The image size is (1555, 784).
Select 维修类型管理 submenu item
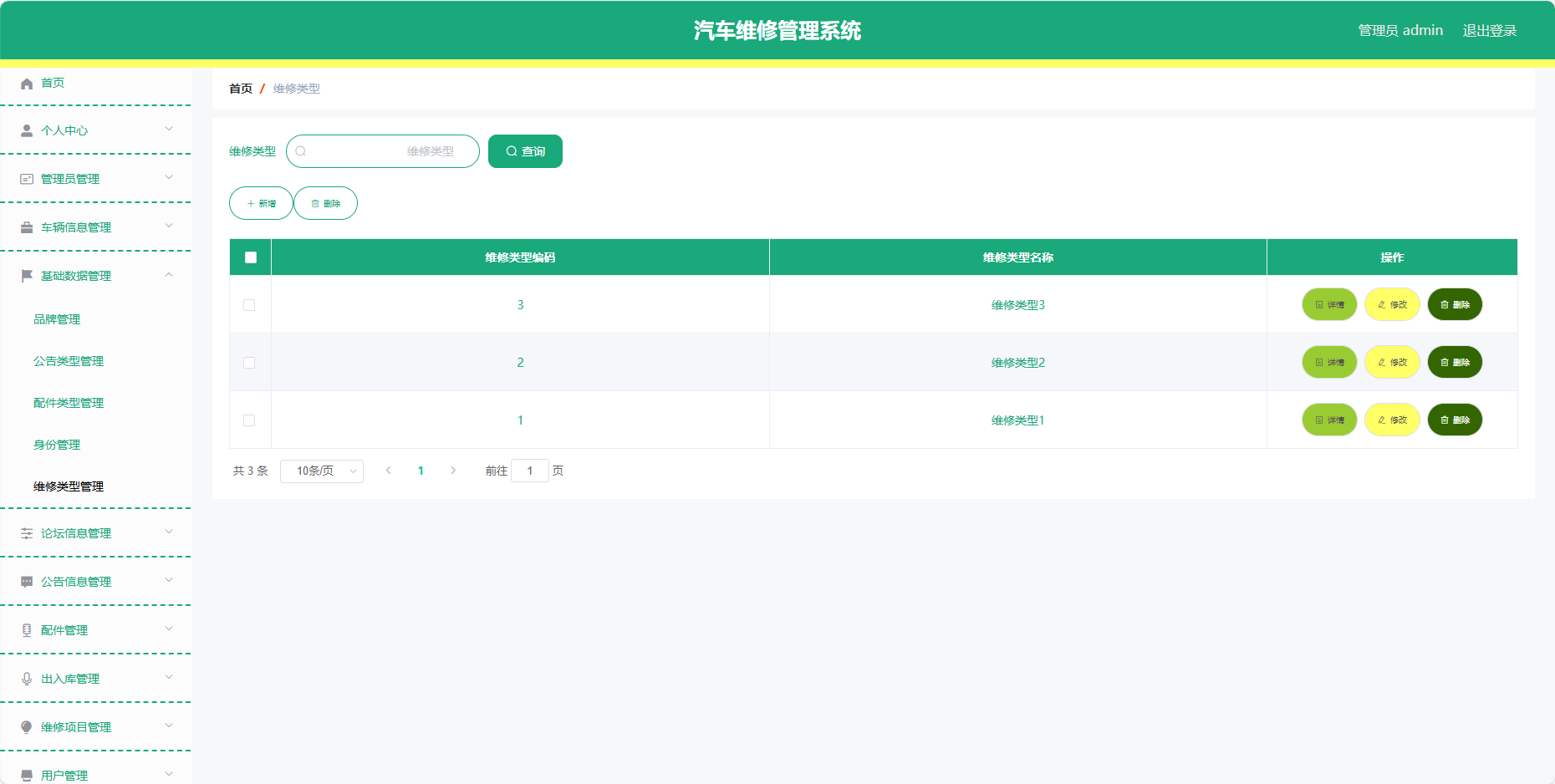69,486
